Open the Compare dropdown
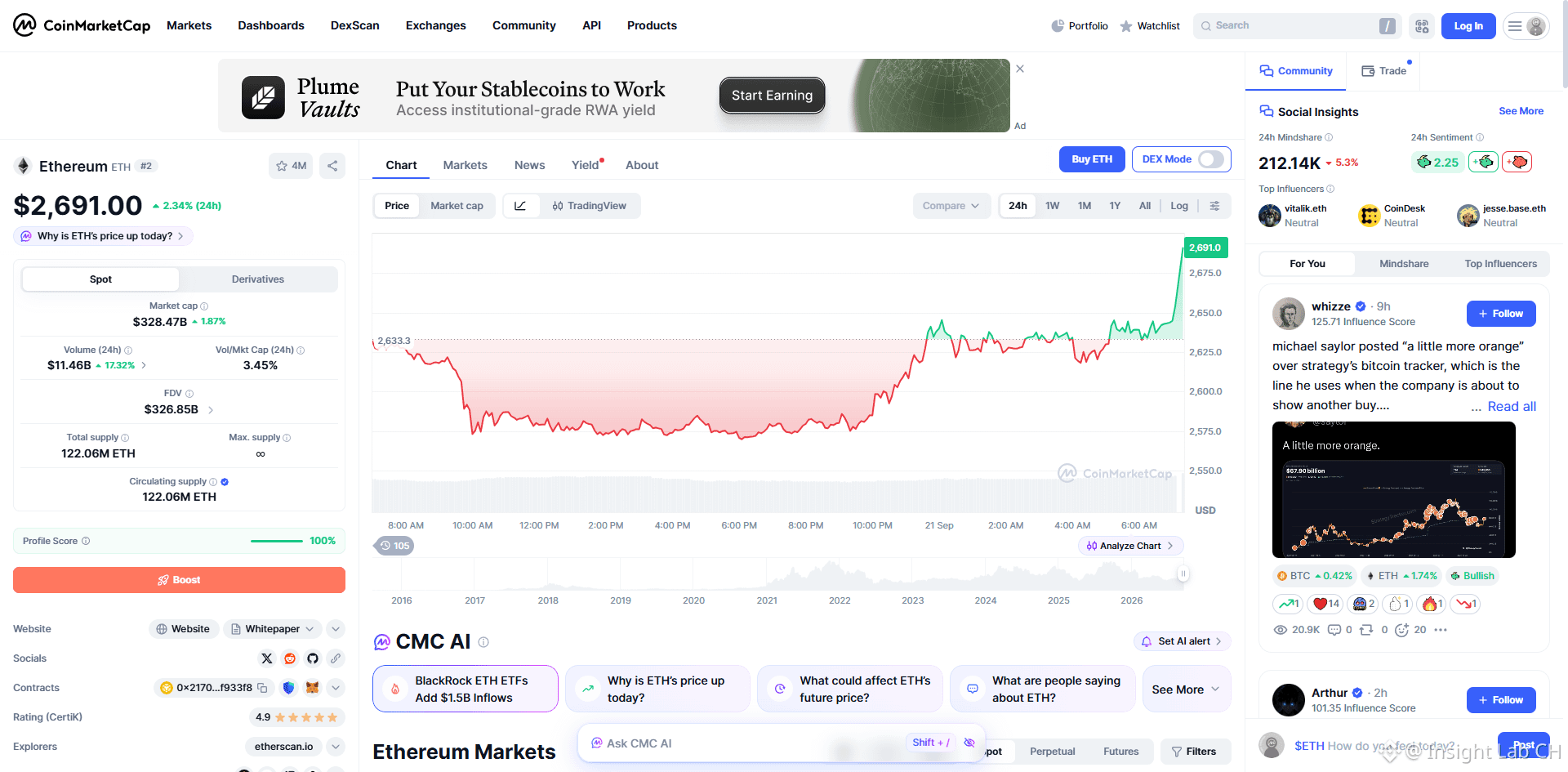1568x772 pixels. click(951, 206)
